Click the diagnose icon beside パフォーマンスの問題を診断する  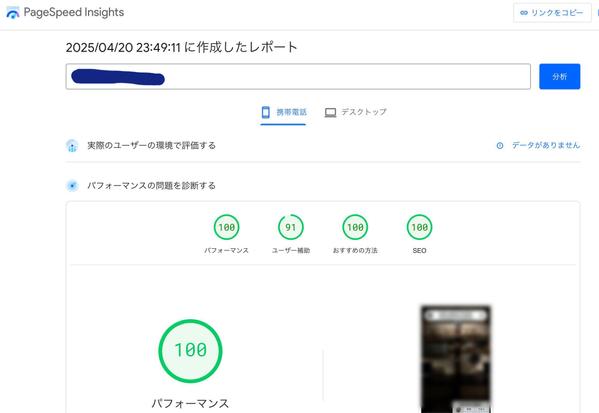pyautogui.click(x=72, y=186)
